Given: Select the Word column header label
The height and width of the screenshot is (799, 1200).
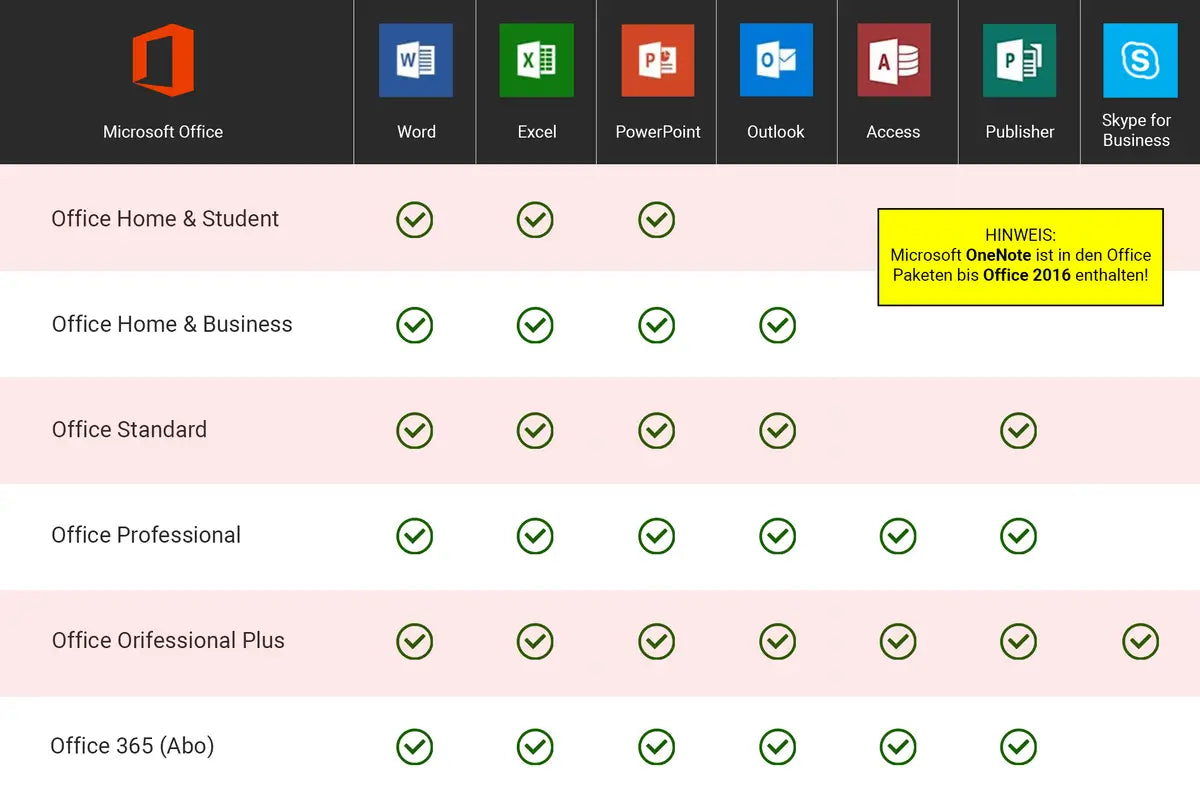Looking at the screenshot, I should (416, 131).
